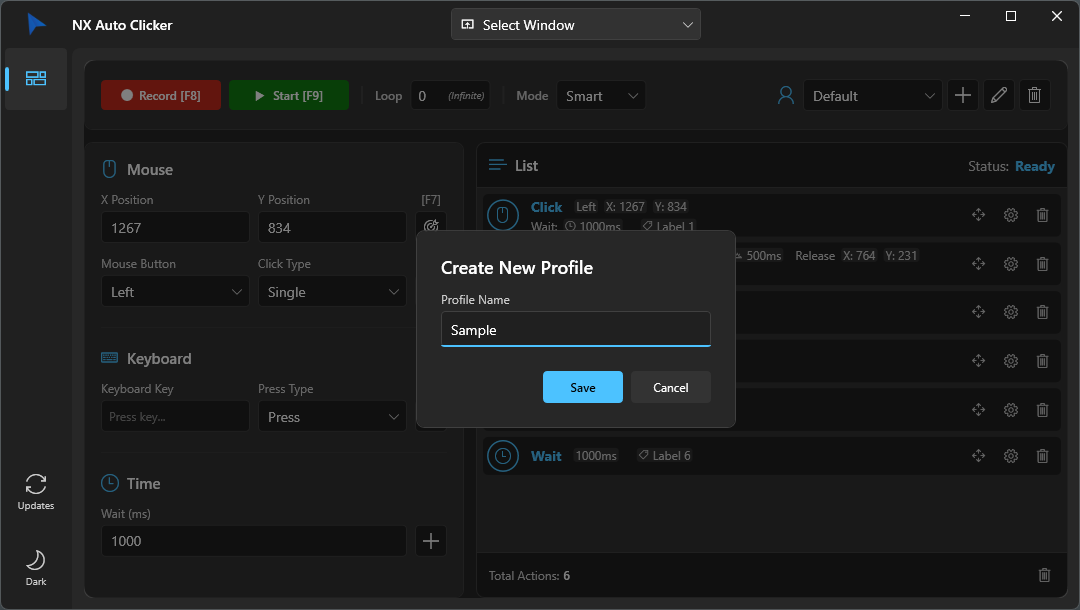Click the Record [F8] button

point(160,95)
